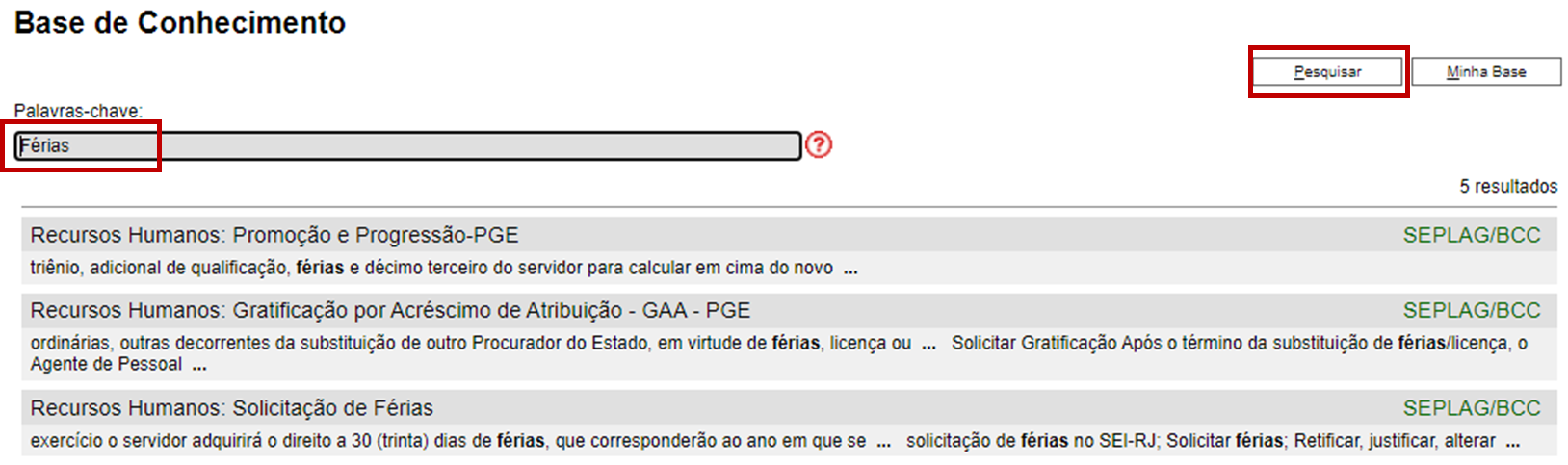Open Minha Base

coord(1486,72)
